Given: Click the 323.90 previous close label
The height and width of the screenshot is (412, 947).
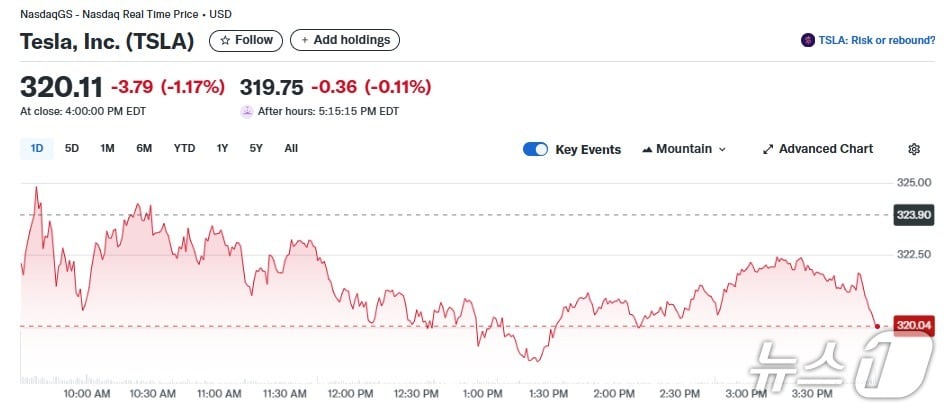Looking at the screenshot, I should 913,215.
